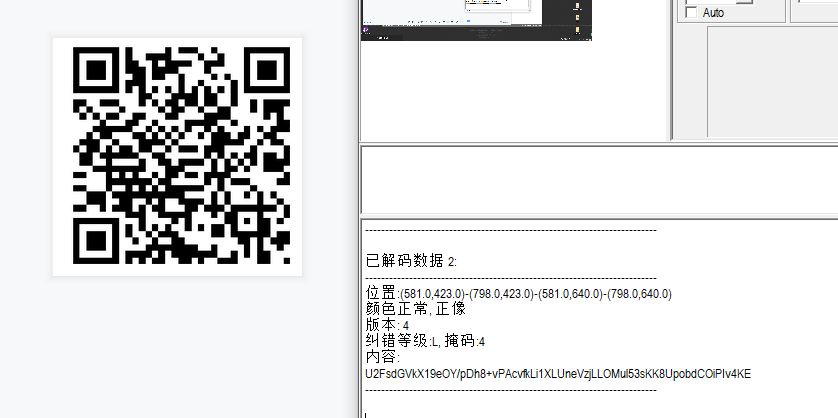Click the captured desktop preview thumbnail
838x418 pixels.
[476, 20]
